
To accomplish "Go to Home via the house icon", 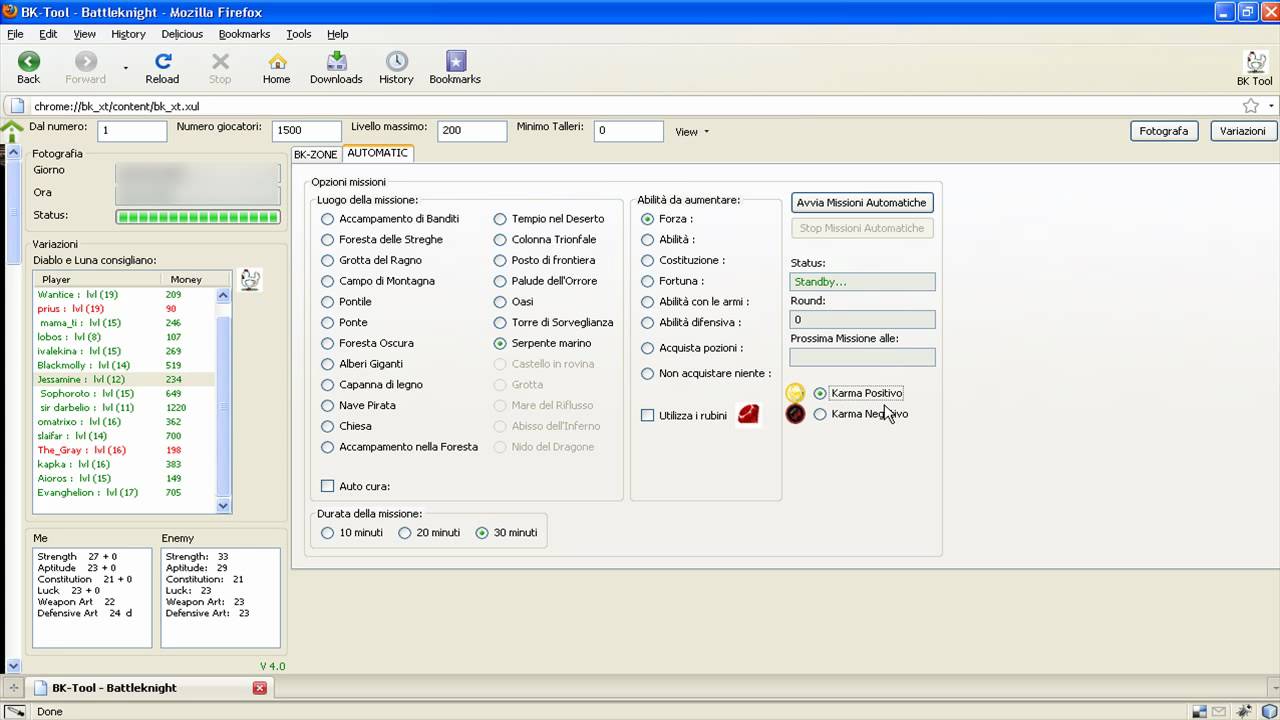I will [x=277, y=62].
